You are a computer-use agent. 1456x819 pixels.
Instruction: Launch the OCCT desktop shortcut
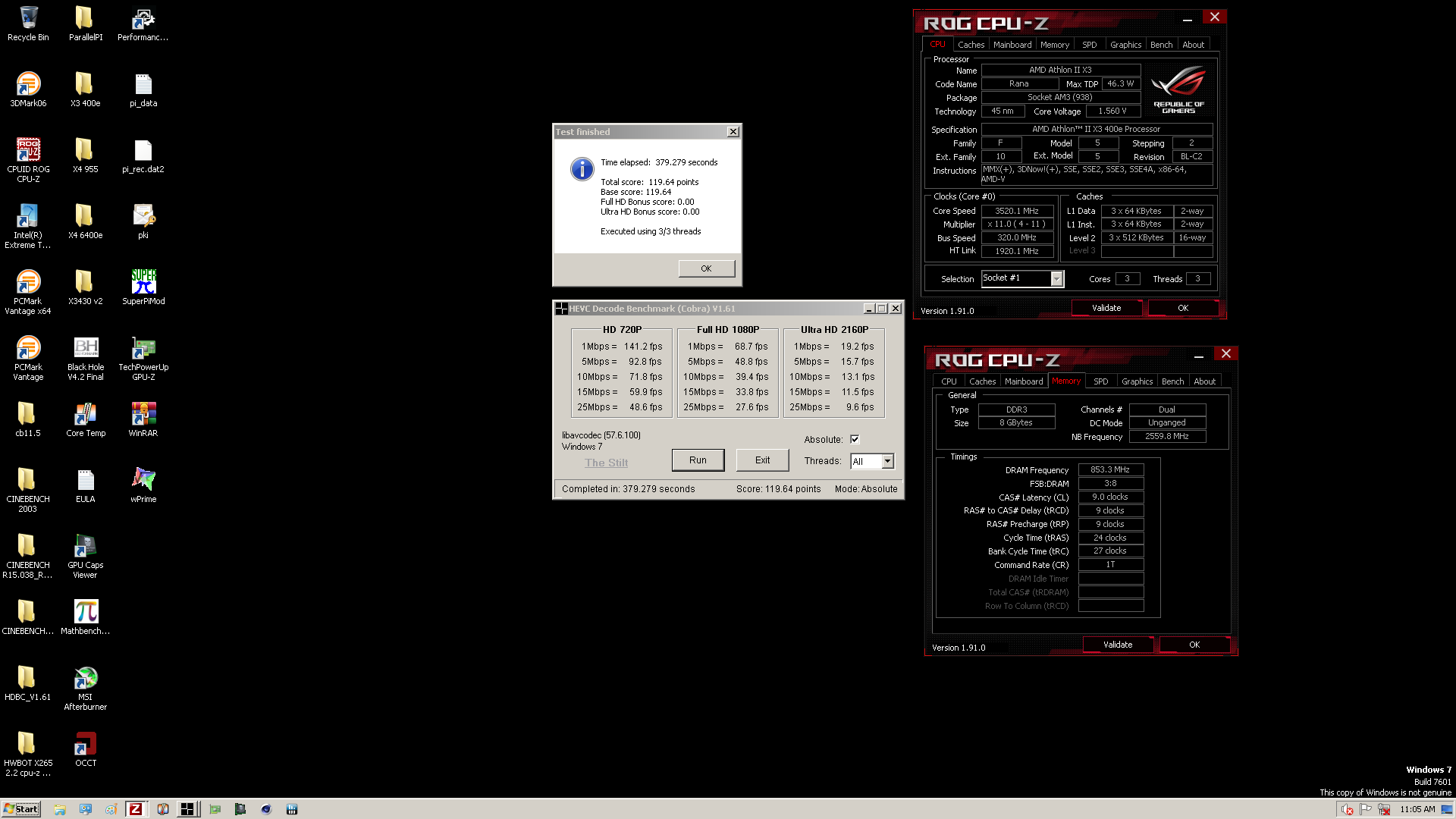tap(86, 749)
